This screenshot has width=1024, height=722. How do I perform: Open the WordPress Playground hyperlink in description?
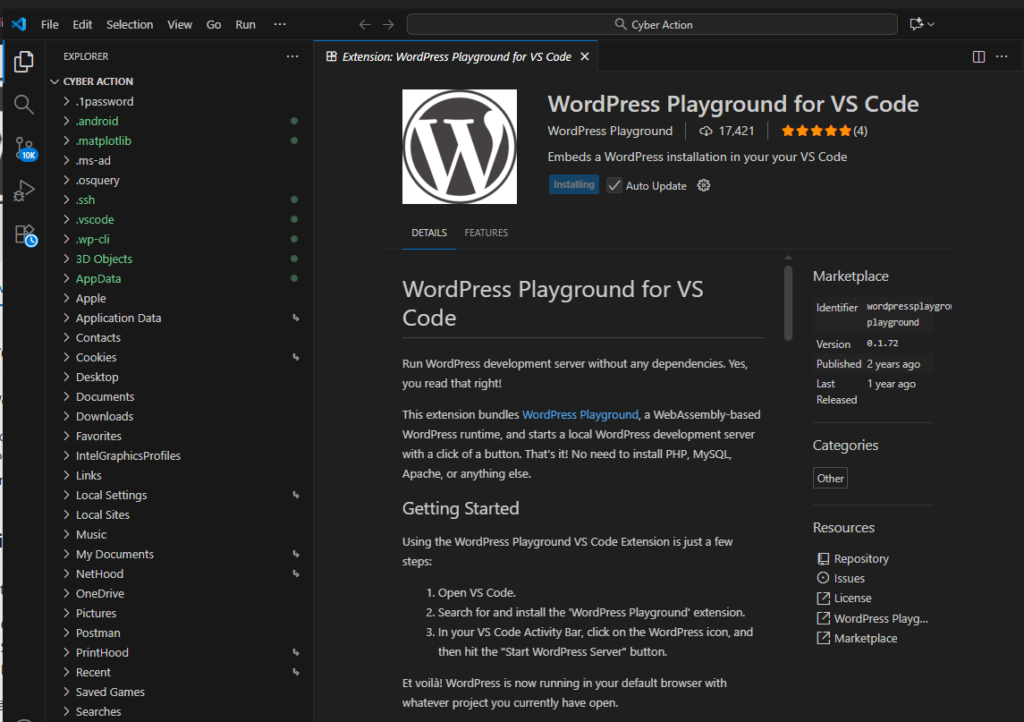pos(579,414)
